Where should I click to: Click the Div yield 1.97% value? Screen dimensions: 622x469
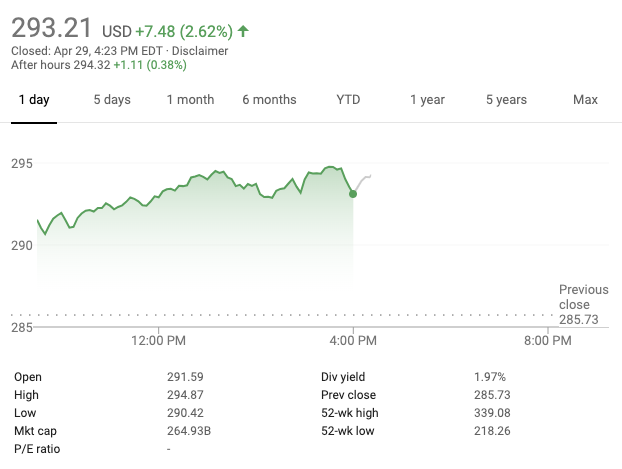tap(490, 377)
